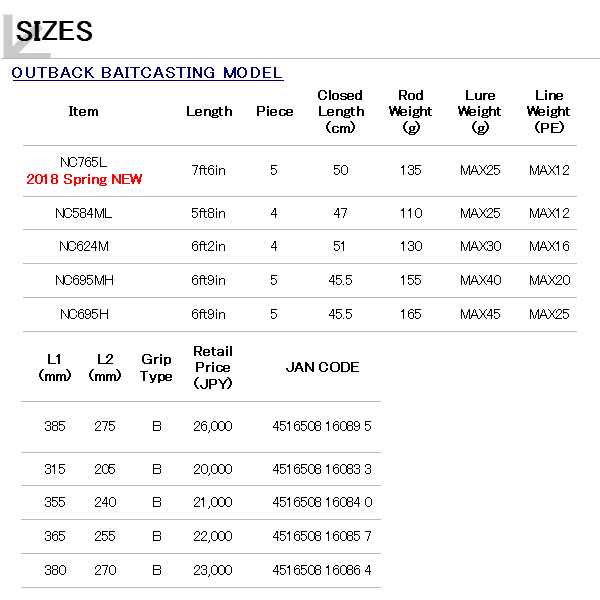
Task: Select the Lure Weight (g) header
Action: coord(480,111)
